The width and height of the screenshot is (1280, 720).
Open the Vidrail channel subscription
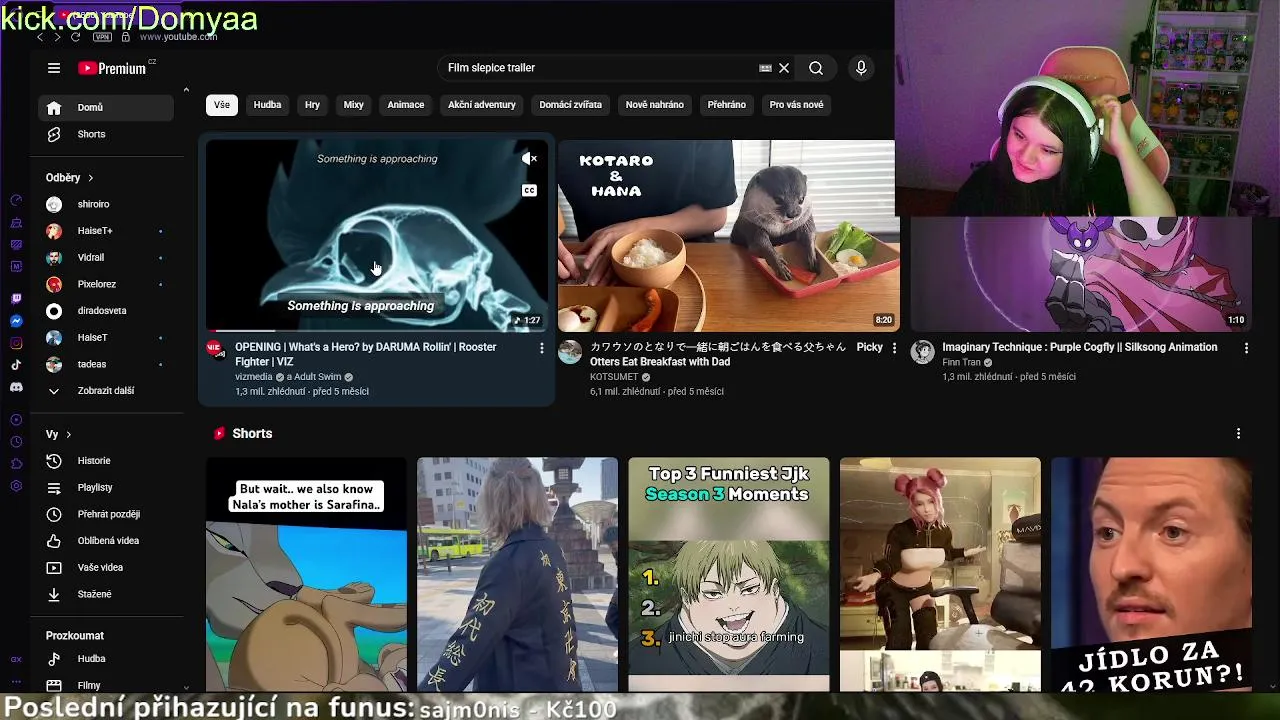[106, 258]
